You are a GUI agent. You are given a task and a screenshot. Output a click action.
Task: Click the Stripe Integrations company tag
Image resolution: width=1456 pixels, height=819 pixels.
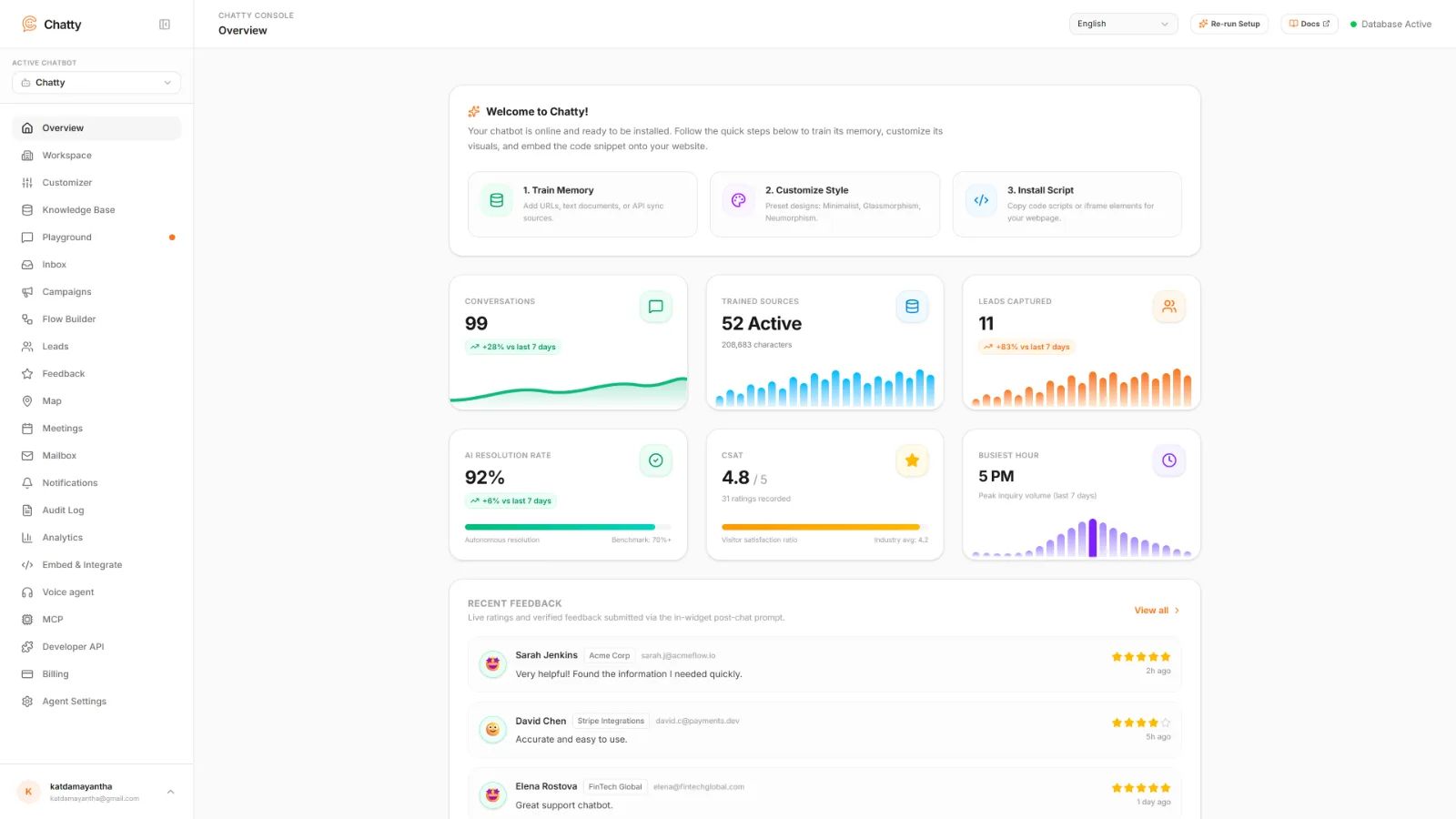(x=611, y=721)
